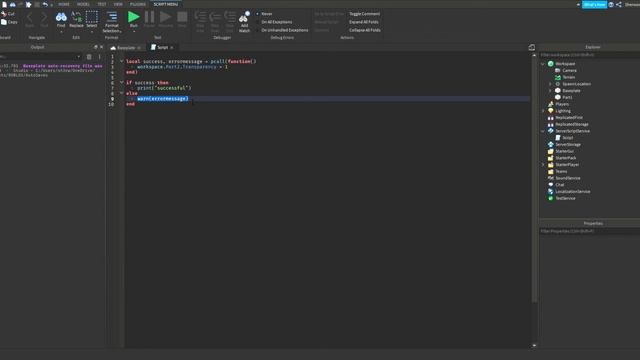Click Collapse All Folds action
Screen dimensions: 640x360
click(364, 30)
